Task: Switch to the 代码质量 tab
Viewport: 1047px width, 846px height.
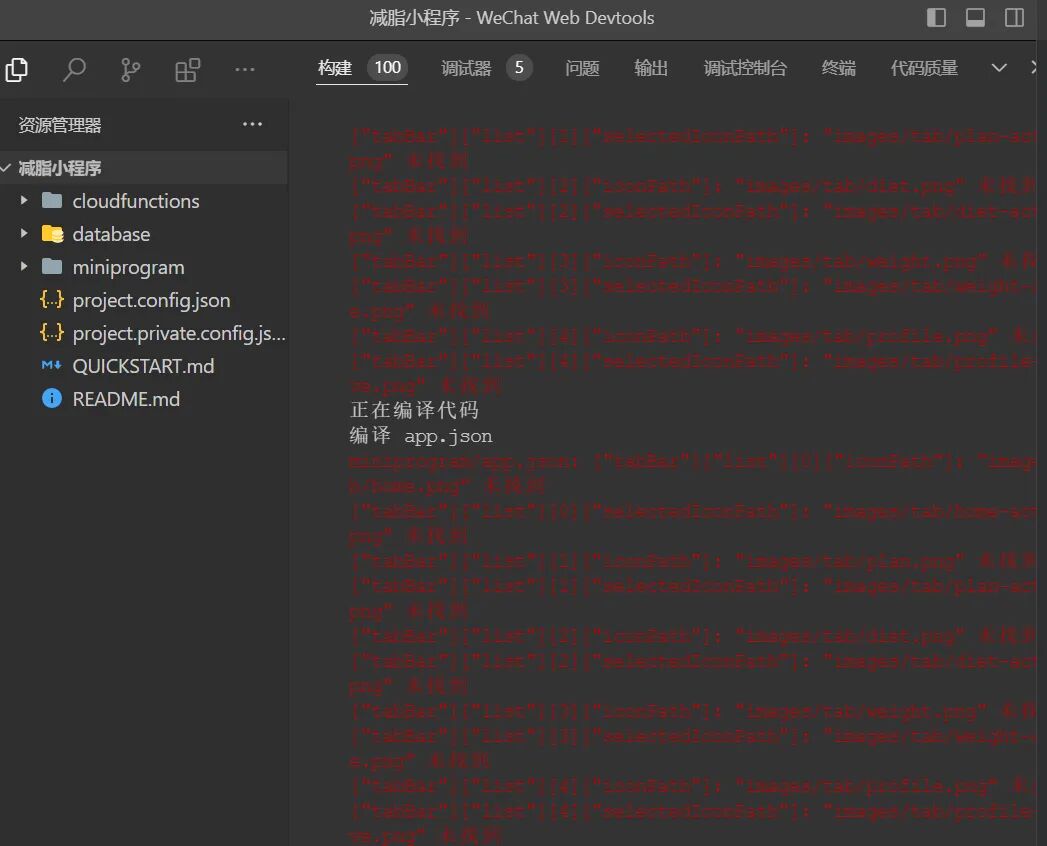Action: pyautogui.click(x=924, y=67)
